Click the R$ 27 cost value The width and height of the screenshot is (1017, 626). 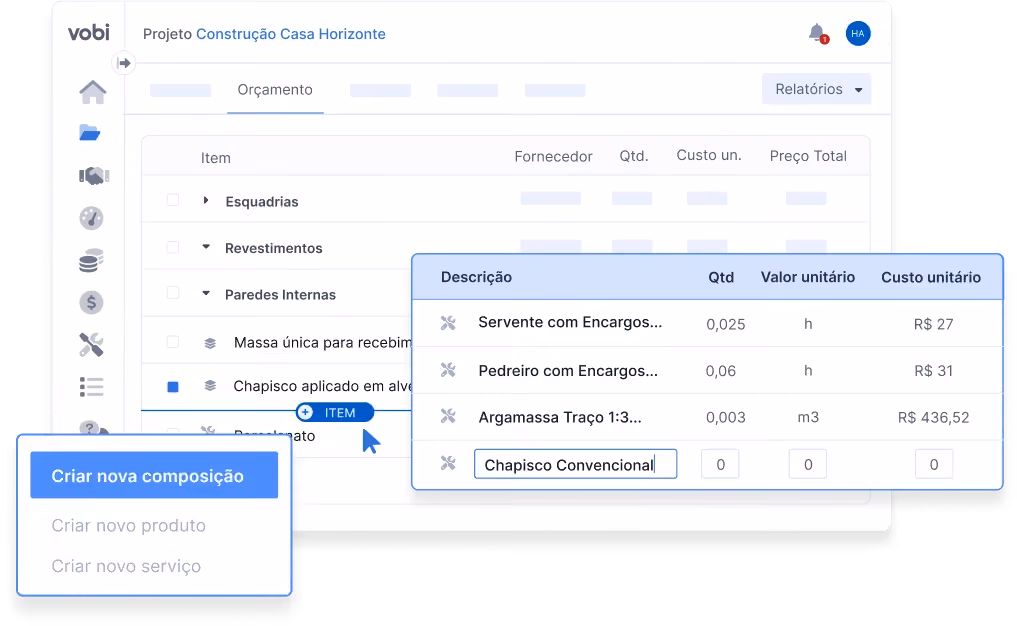pyautogui.click(x=933, y=324)
